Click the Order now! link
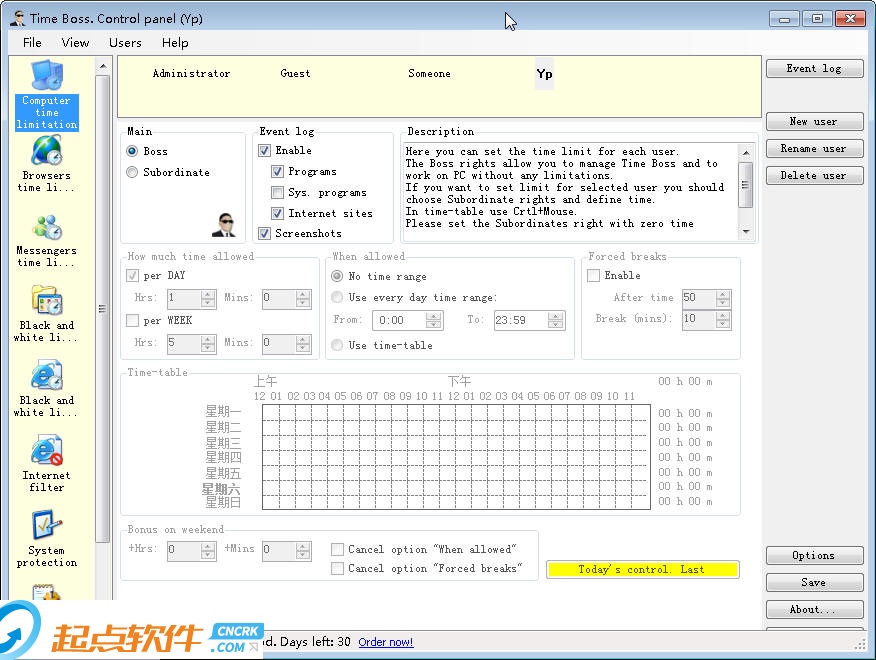The height and width of the screenshot is (660, 876). [x=385, y=642]
